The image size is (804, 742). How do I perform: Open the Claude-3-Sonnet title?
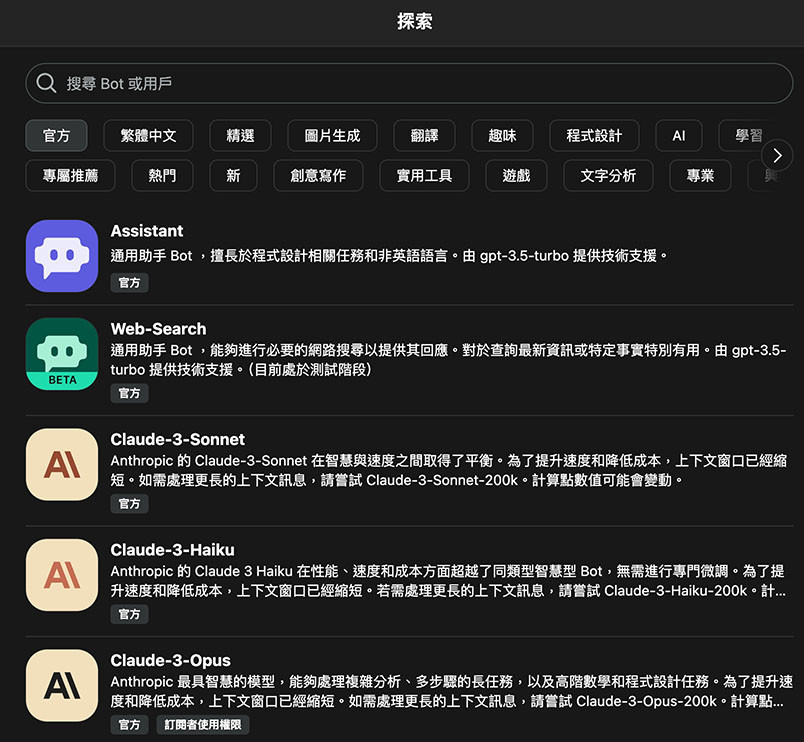[x=177, y=439]
